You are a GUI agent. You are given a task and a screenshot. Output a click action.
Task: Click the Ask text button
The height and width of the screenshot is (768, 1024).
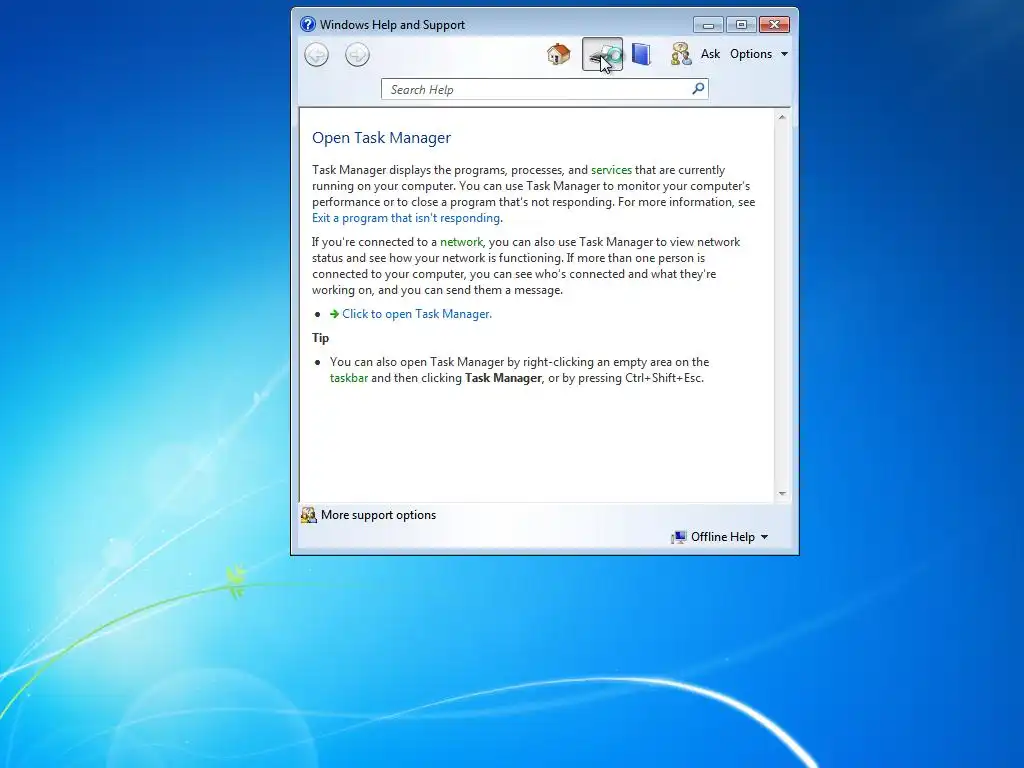point(710,54)
